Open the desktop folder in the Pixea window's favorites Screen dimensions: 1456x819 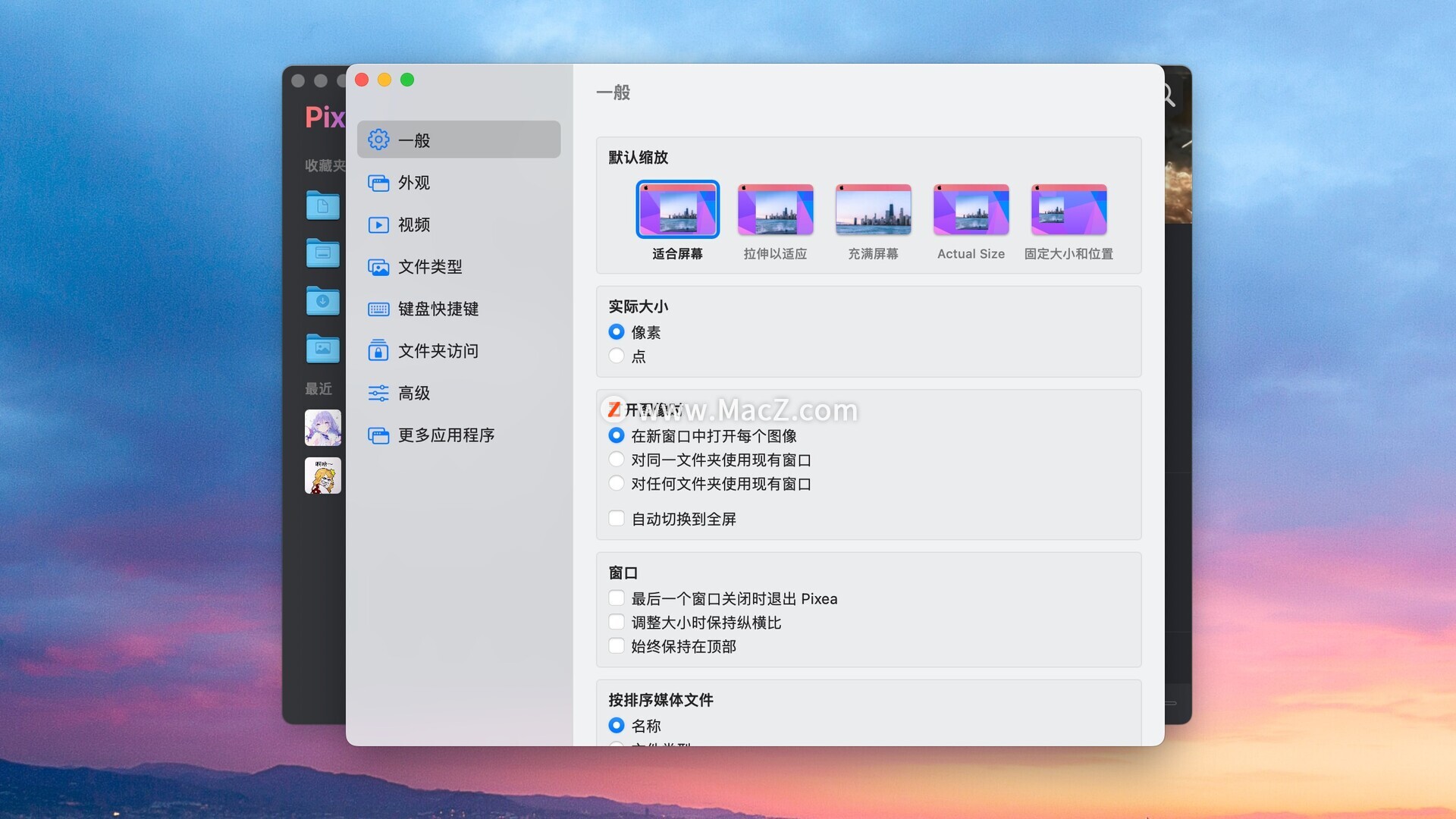point(322,253)
